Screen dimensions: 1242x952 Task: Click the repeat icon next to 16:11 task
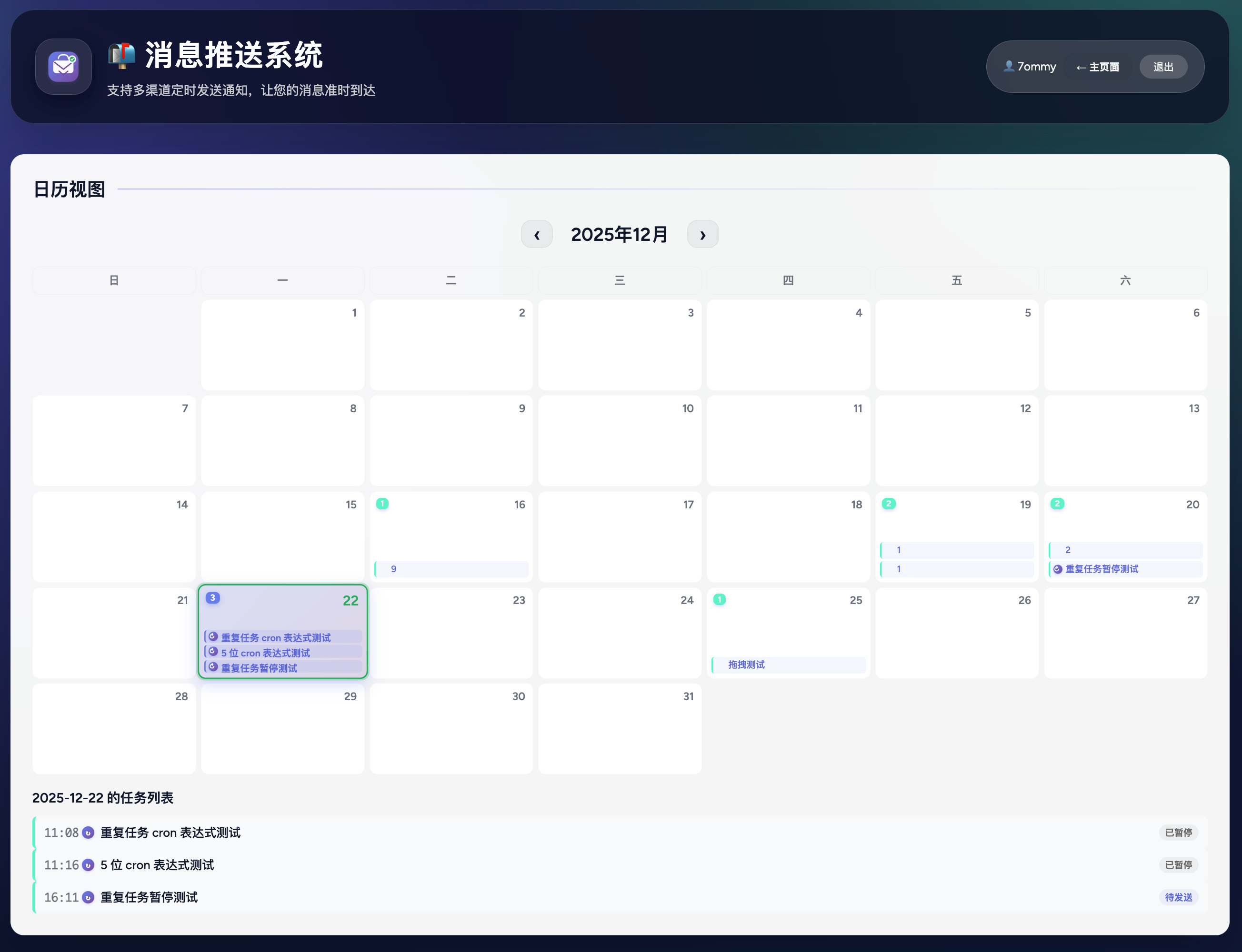[88, 897]
